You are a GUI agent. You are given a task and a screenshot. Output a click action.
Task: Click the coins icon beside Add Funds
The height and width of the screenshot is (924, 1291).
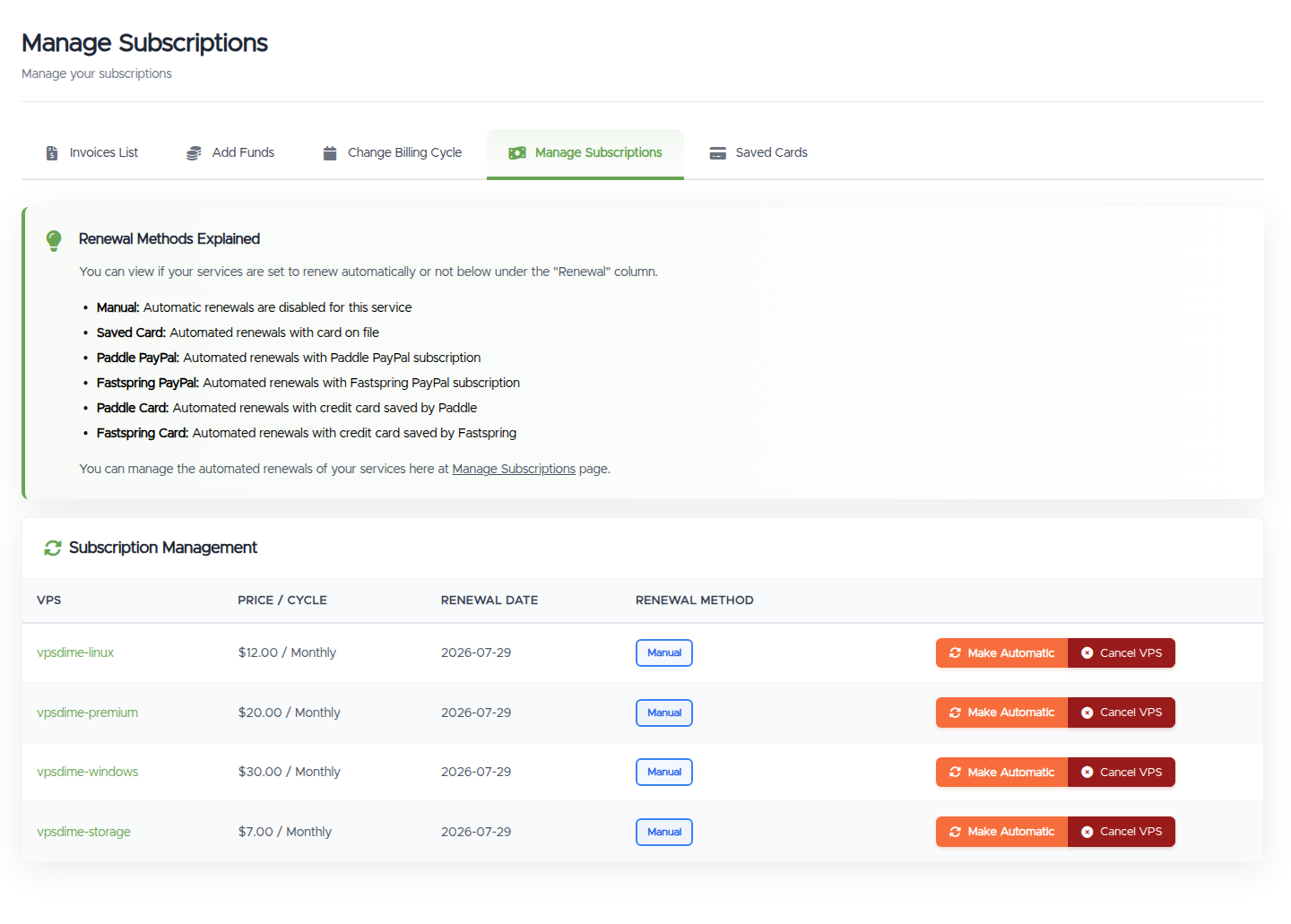tap(194, 153)
